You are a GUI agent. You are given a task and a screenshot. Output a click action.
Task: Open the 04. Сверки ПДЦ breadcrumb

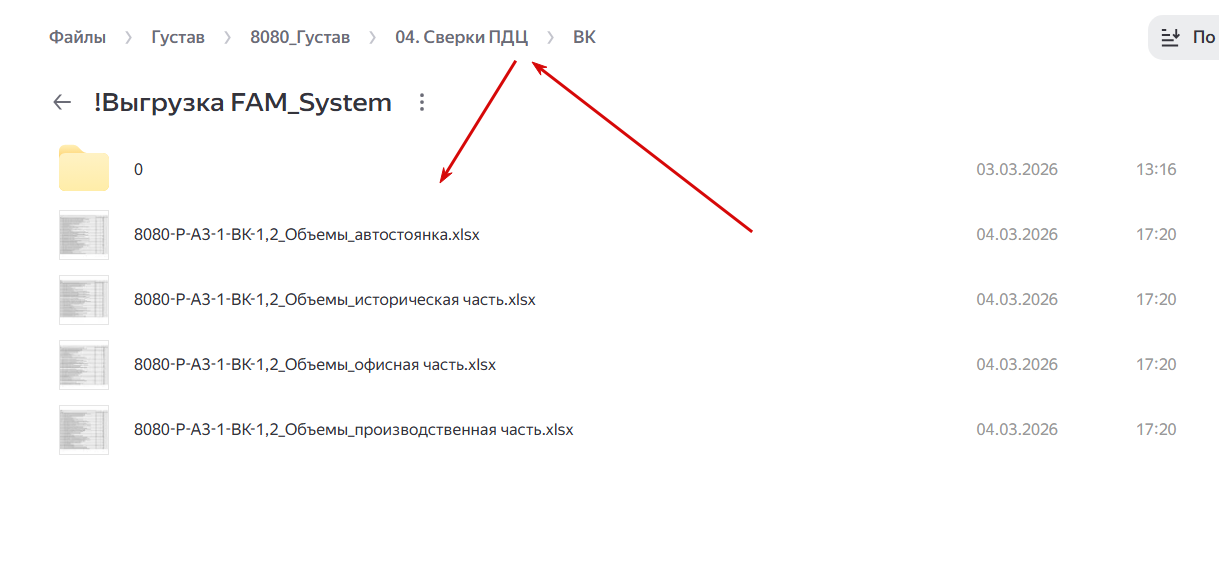pos(461,38)
